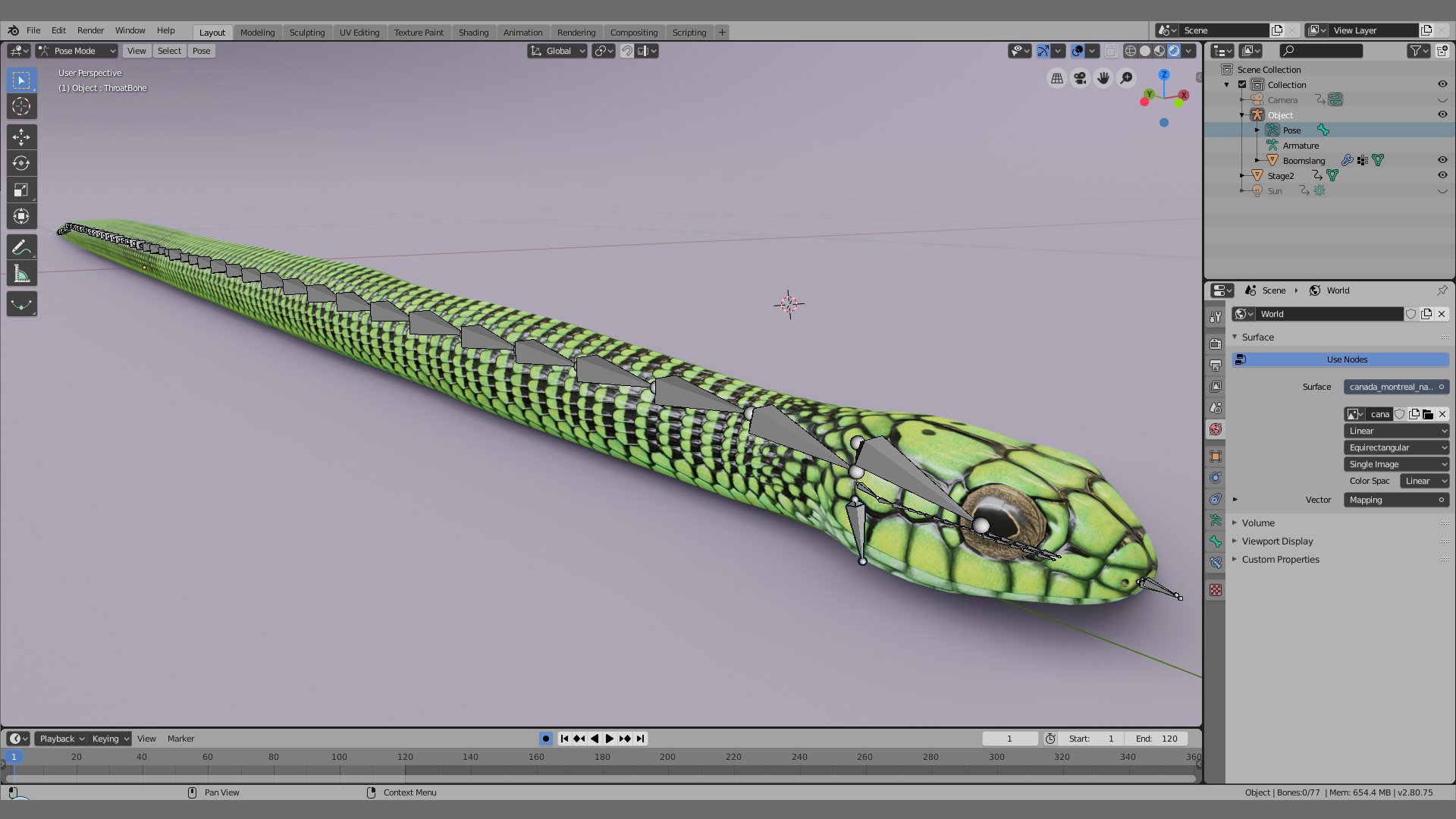
Task: Expand the Custom Properties panel
Action: point(1280,560)
